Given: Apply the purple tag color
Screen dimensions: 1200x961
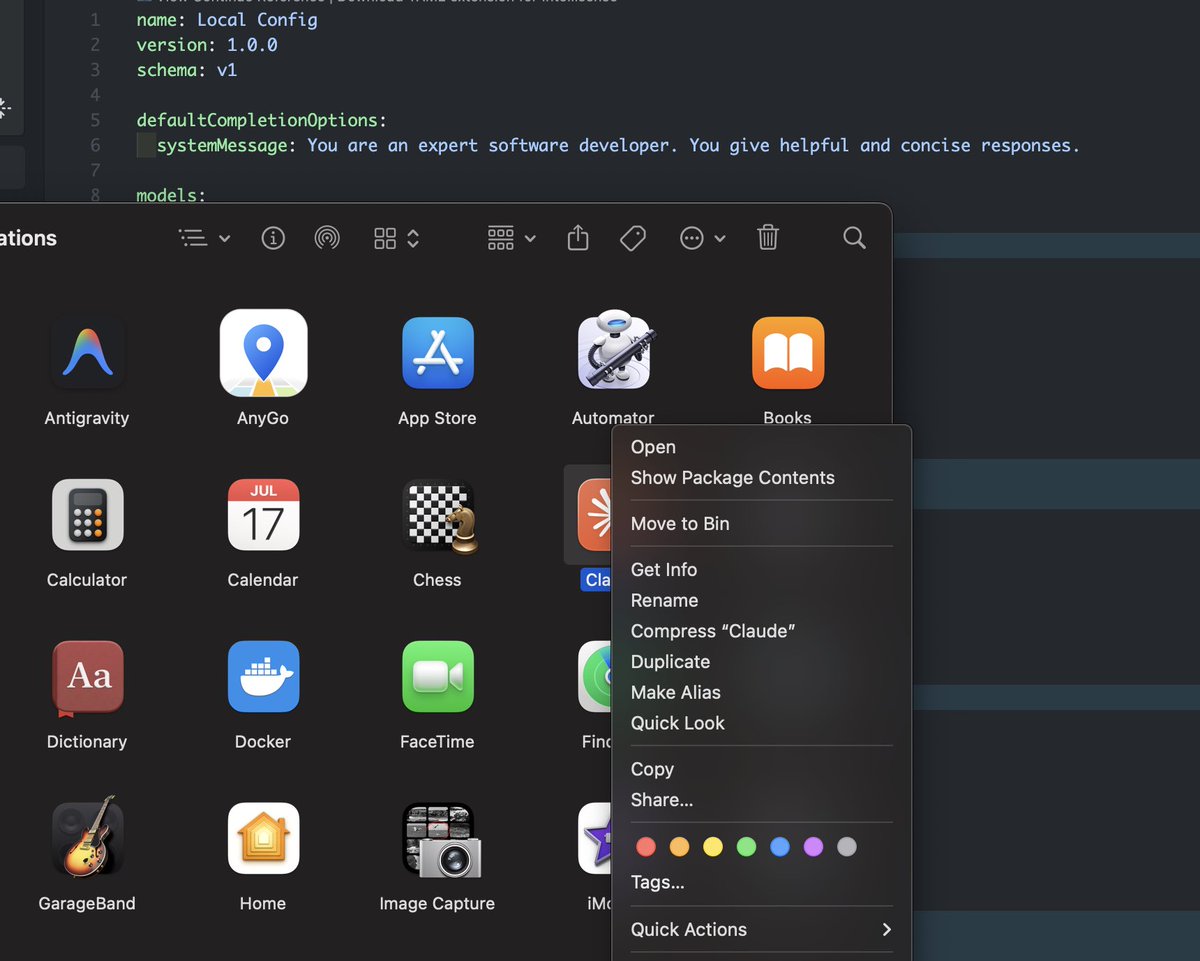Looking at the screenshot, I should click(x=813, y=847).
